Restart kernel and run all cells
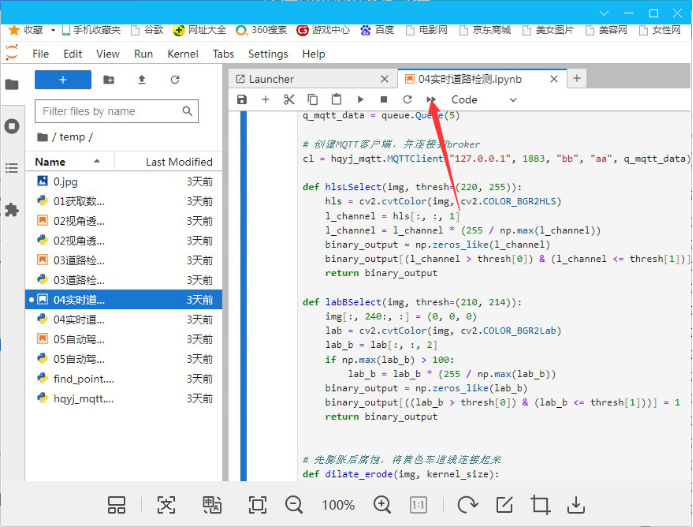 tap(431, 100)
